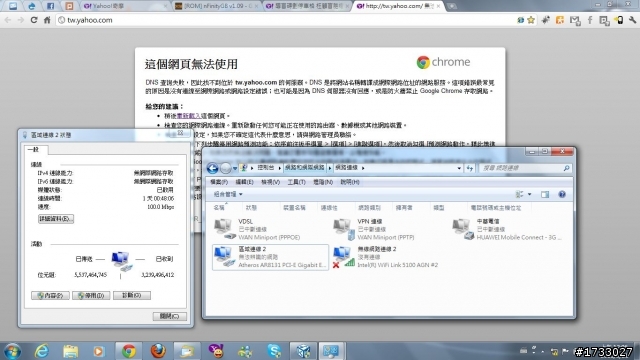The width and height of the screenshot is (640, 360).
Task: Click Chrome's back navigation arrow
Action: point(8,20)
